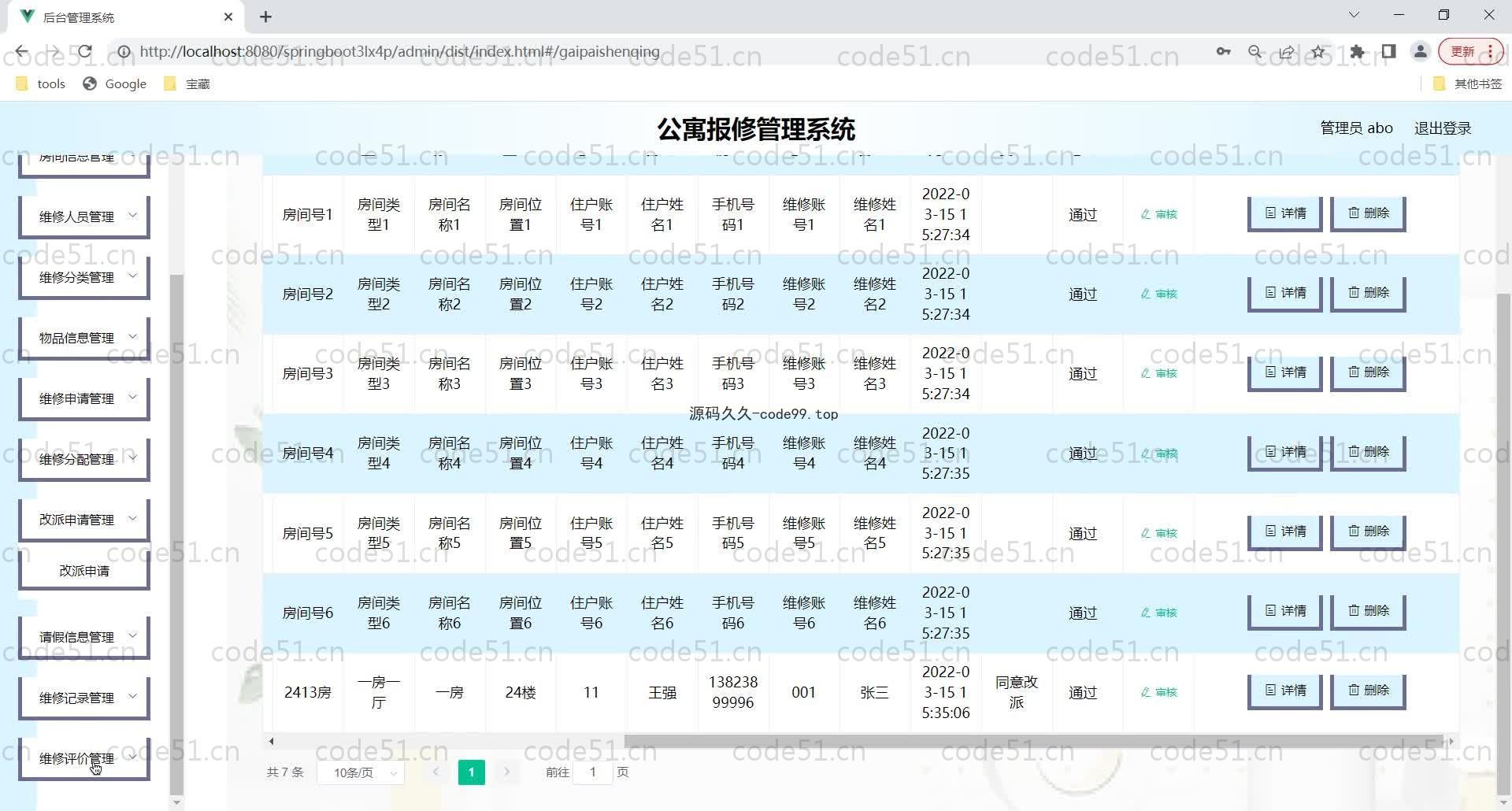
Task: Click the page's right vertical scrollbar
Action: pos(1503,543)
